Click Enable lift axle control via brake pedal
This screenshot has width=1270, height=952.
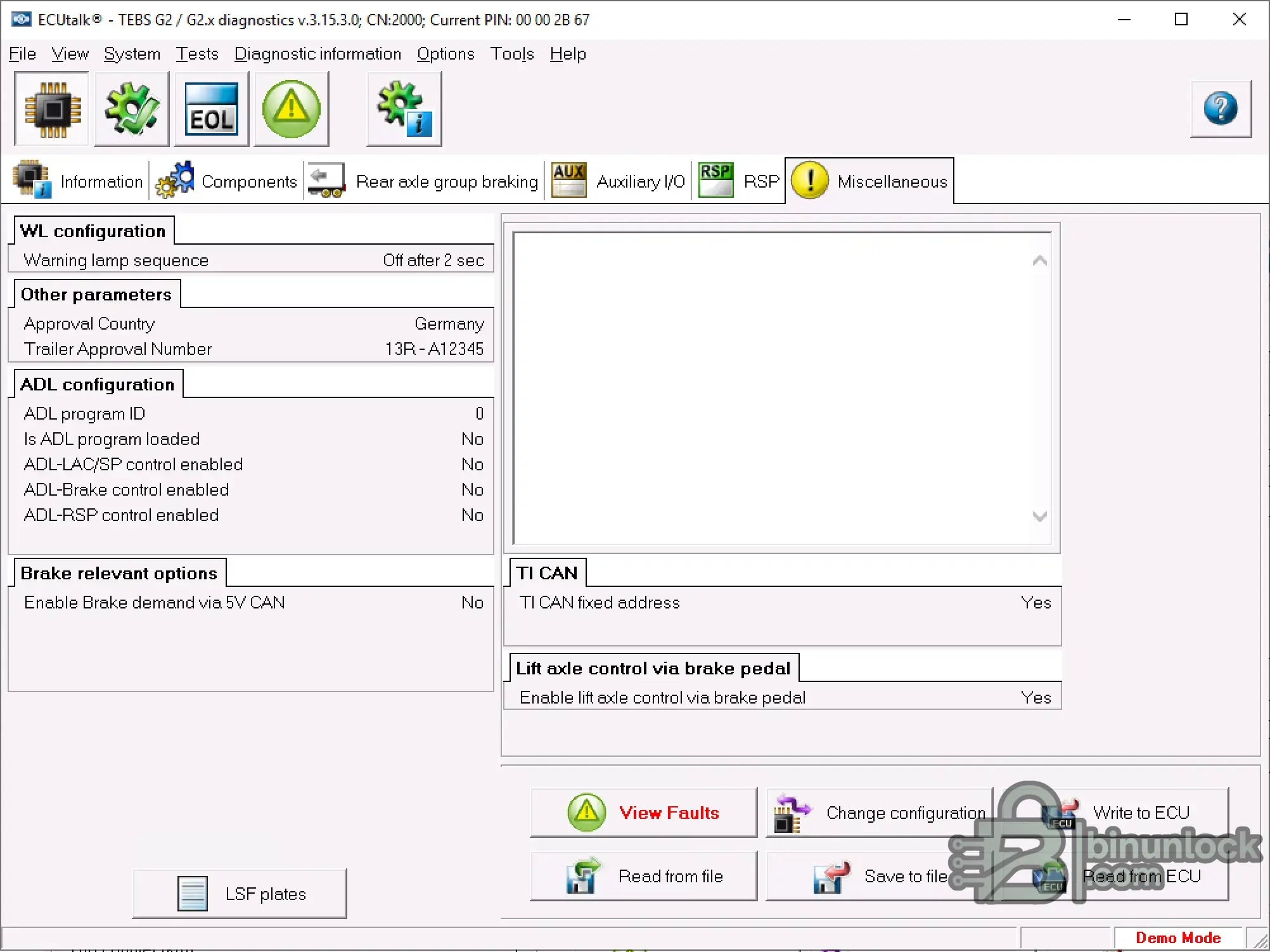(785, 697)
